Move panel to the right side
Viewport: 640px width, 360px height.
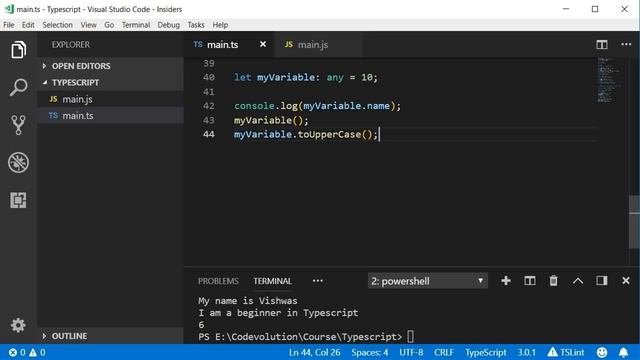tap(602, 281)
